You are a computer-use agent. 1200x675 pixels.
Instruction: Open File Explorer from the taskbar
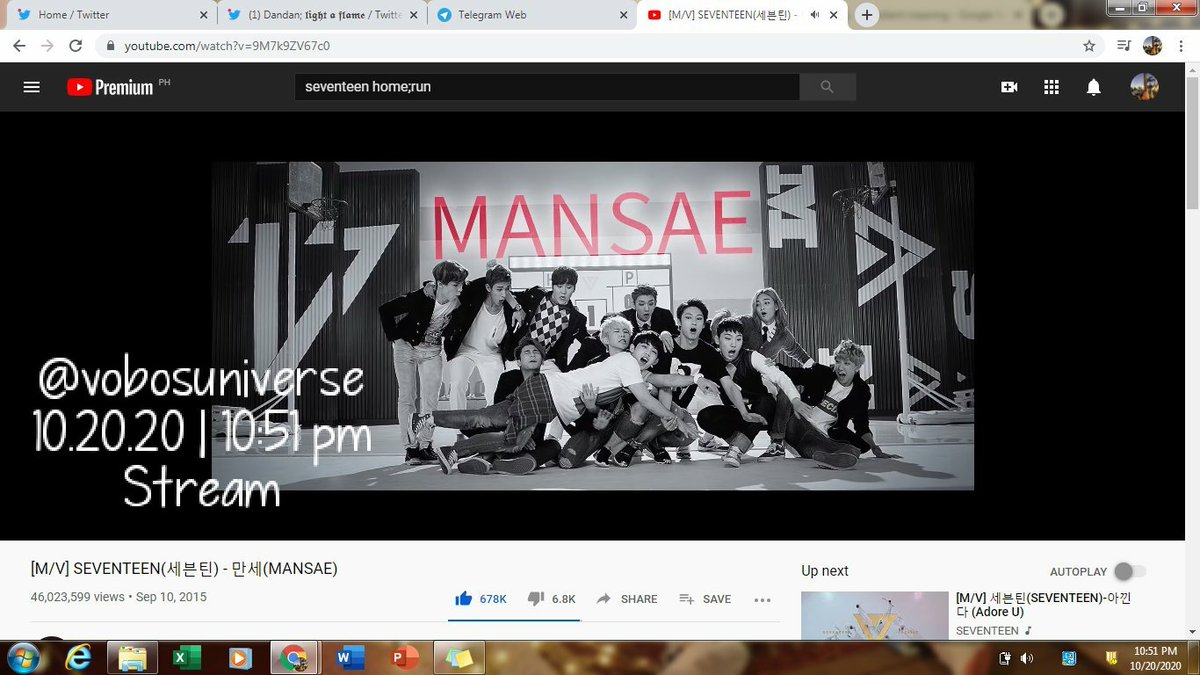[x=132, y=658]
